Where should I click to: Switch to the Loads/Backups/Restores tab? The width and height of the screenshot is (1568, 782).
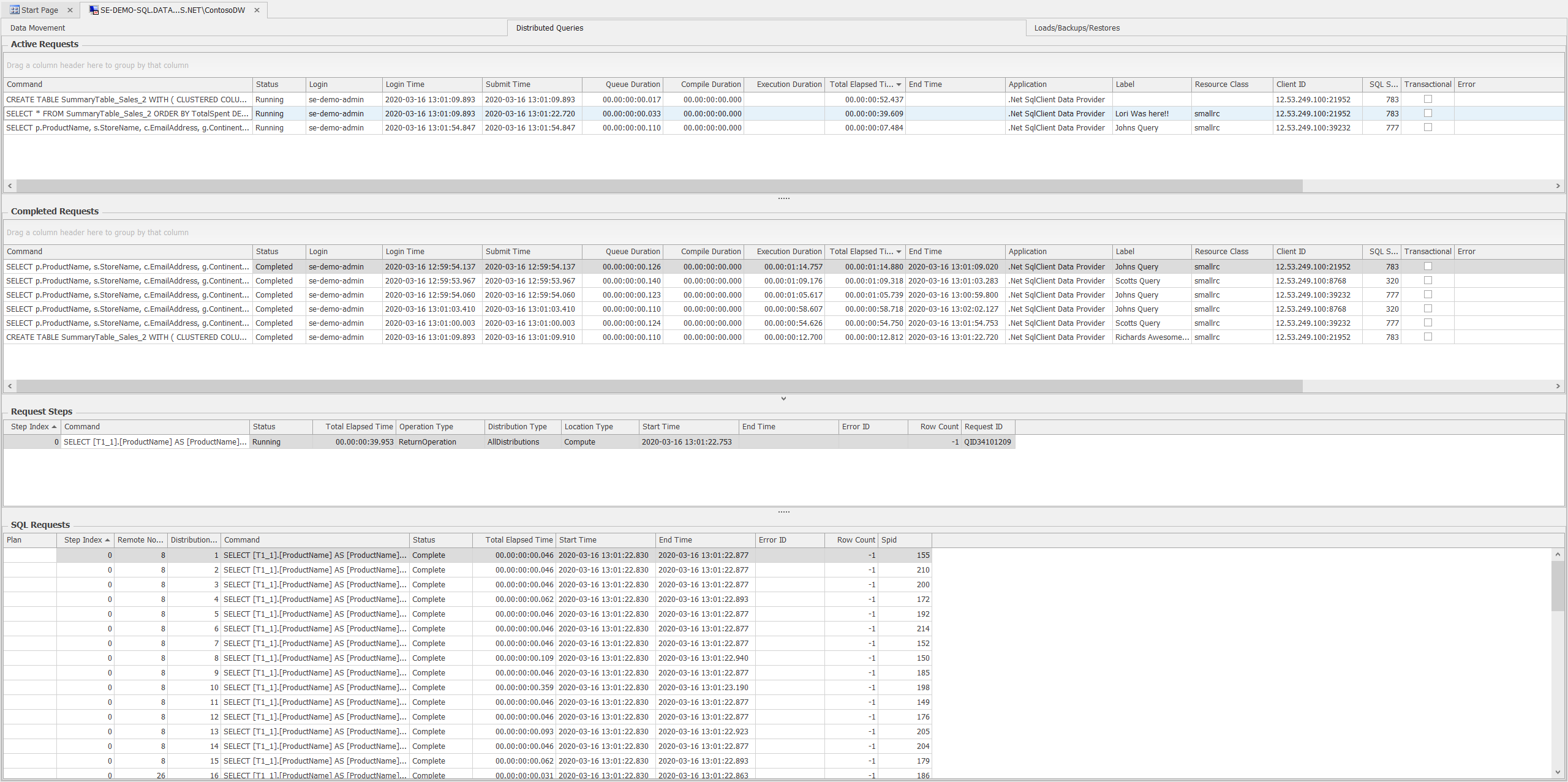click(1077, 28)
